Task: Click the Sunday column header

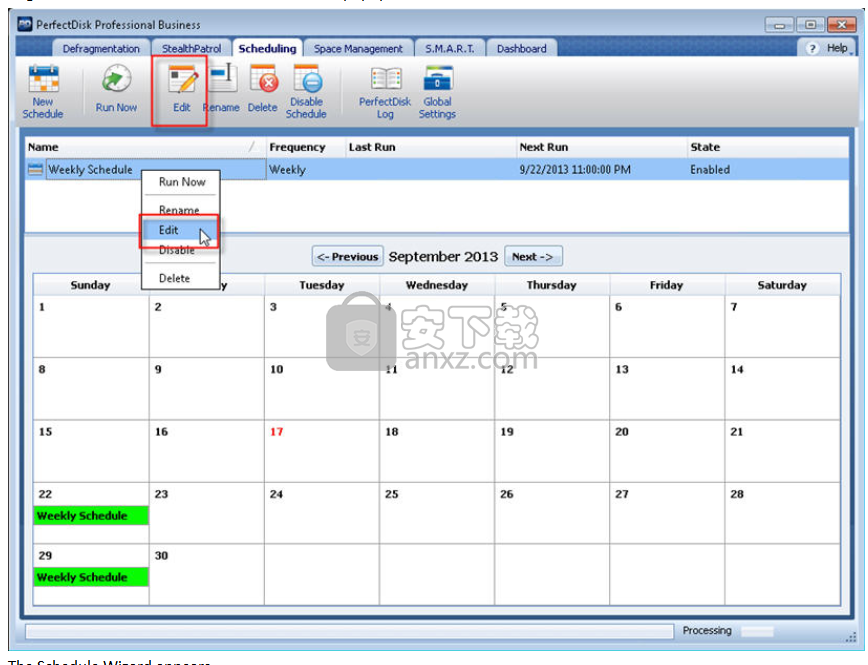Action: (x=90, y=285)
